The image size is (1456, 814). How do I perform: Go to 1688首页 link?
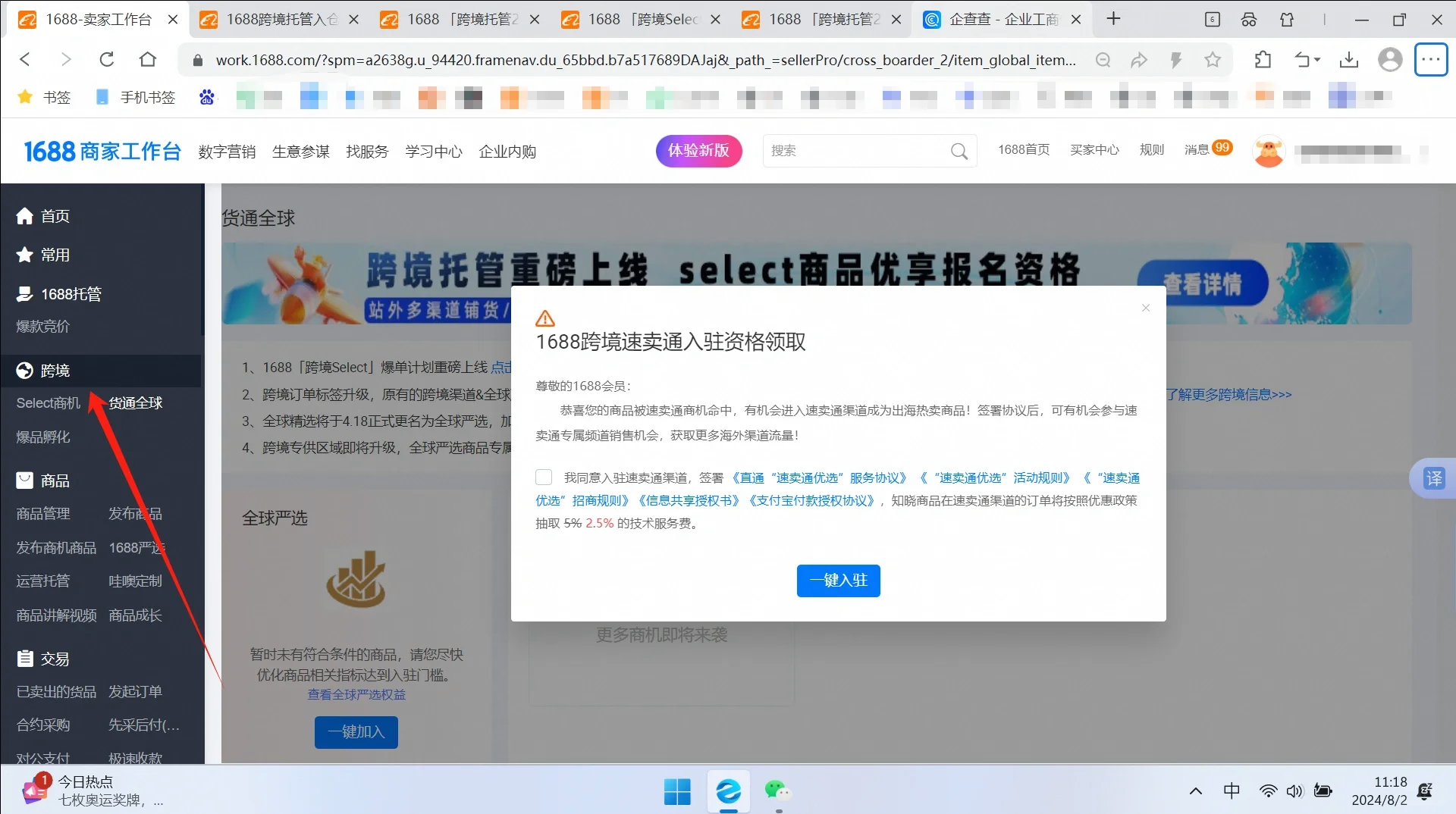(1024, 150)
